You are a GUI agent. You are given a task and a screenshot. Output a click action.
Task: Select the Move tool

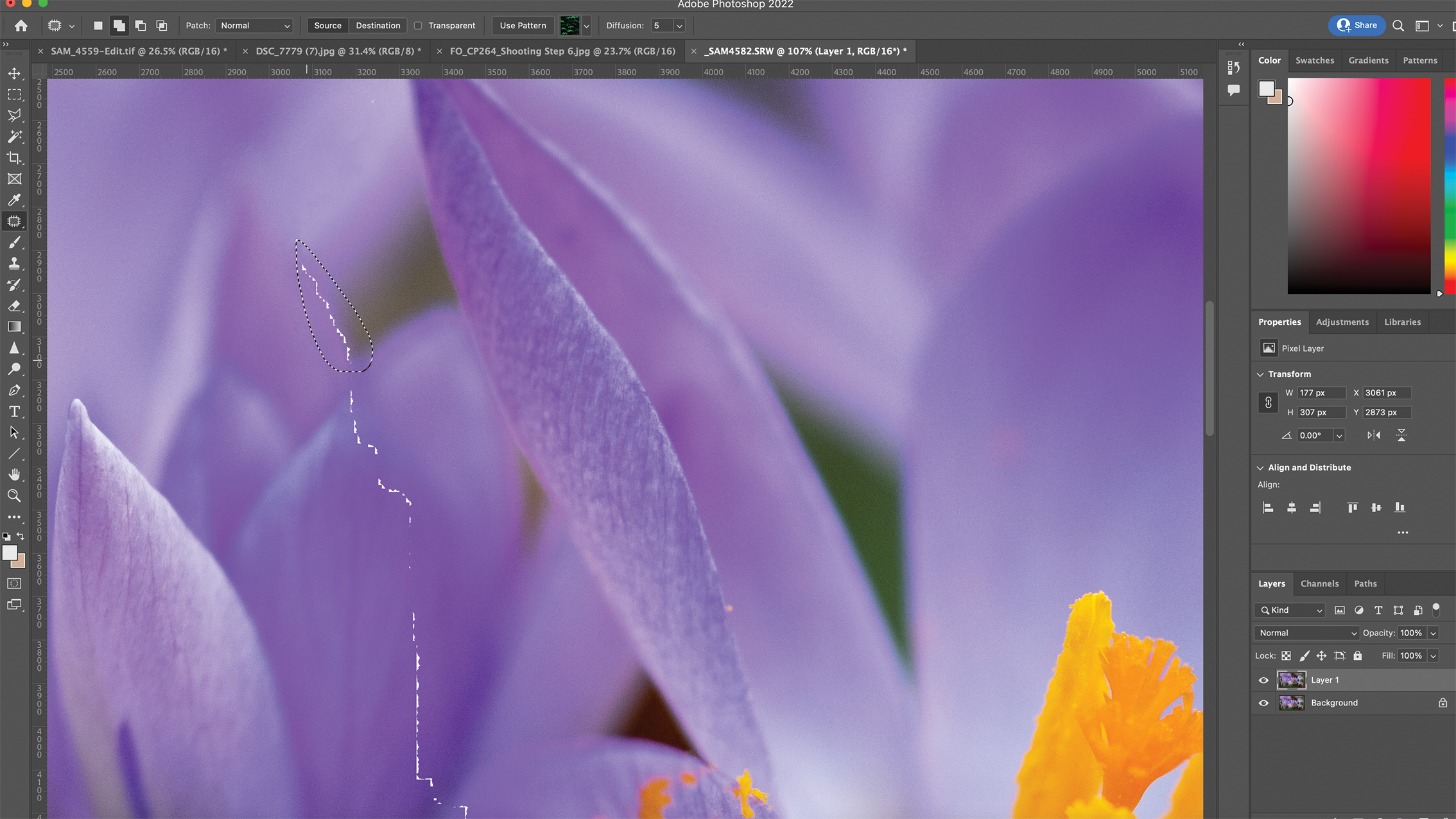[x=14, y=73]
